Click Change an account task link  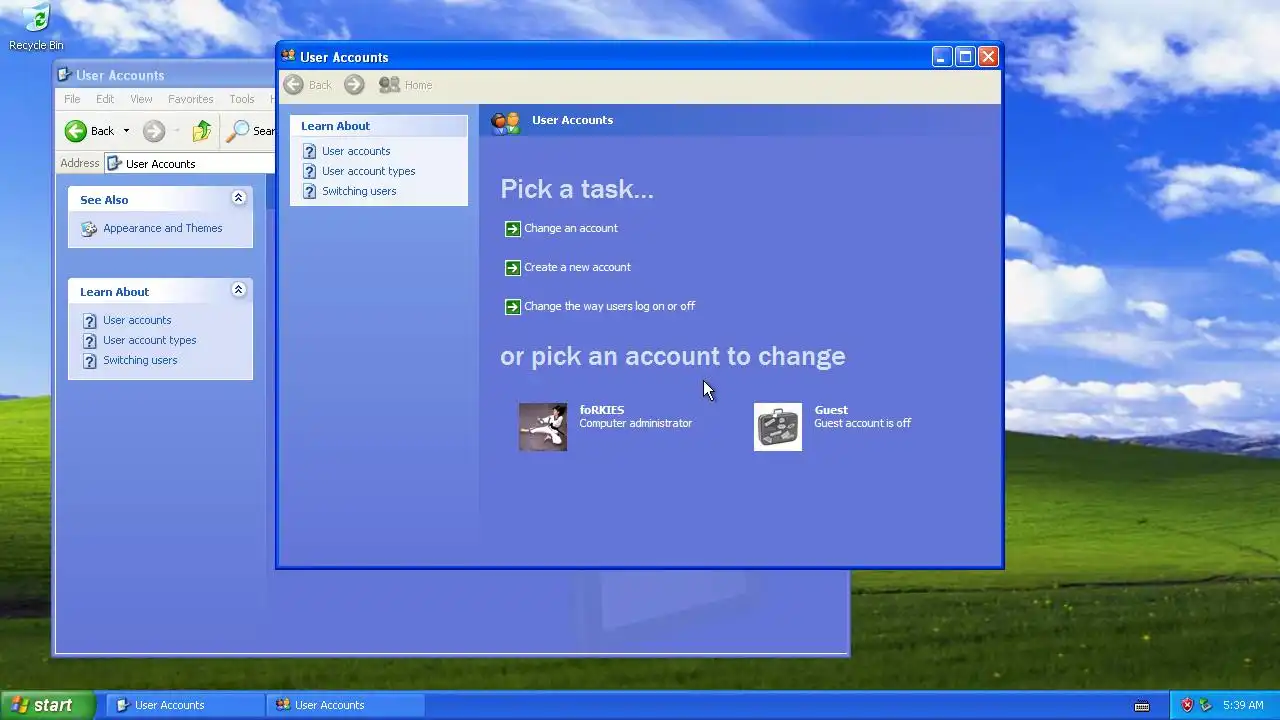click(x=571, y=228)
